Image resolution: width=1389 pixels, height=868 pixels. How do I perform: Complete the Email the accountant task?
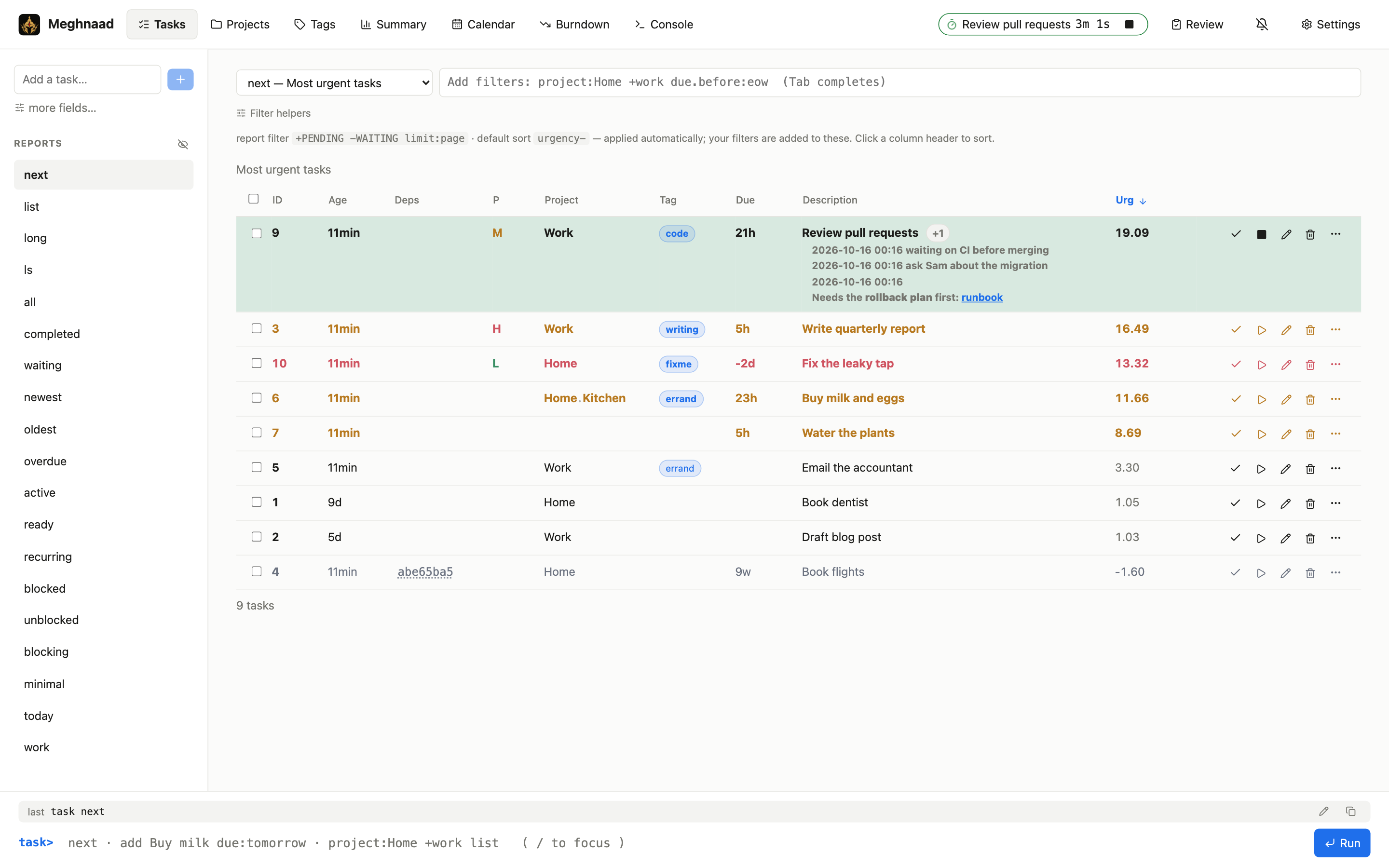point(1235,468)
